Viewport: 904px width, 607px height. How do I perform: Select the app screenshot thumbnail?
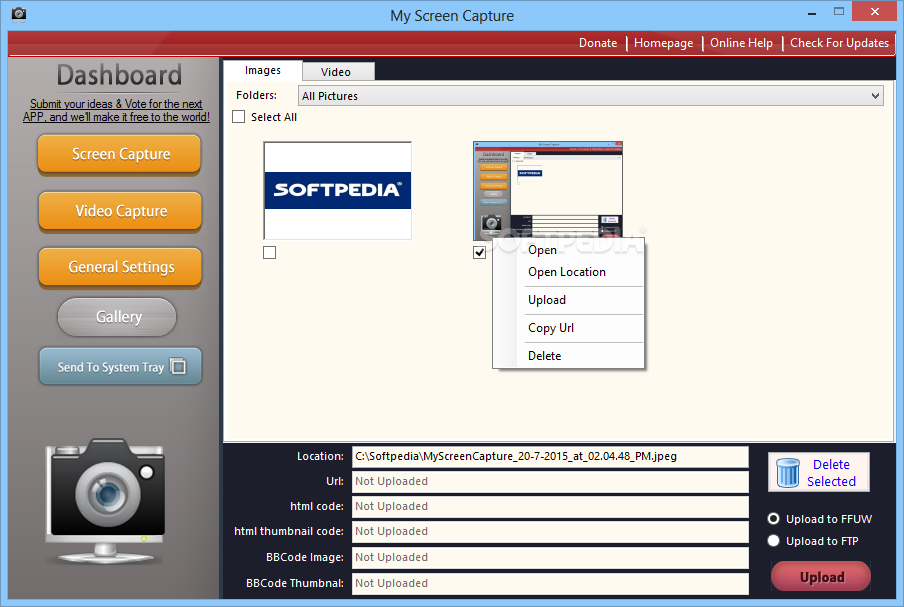coord(548,191)
